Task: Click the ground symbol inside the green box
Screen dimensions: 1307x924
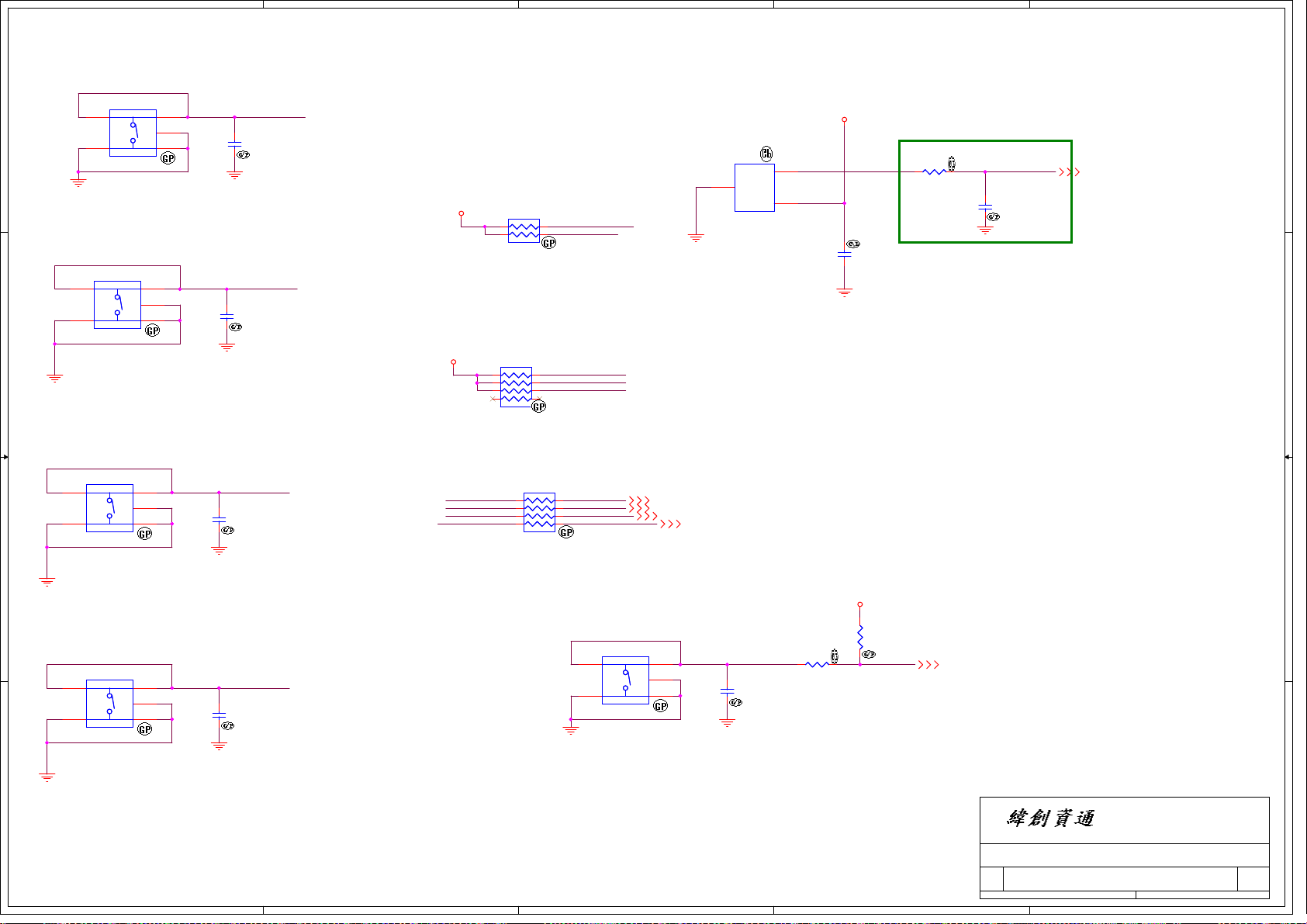Action: pyautogui.click(x=985, y=230)
